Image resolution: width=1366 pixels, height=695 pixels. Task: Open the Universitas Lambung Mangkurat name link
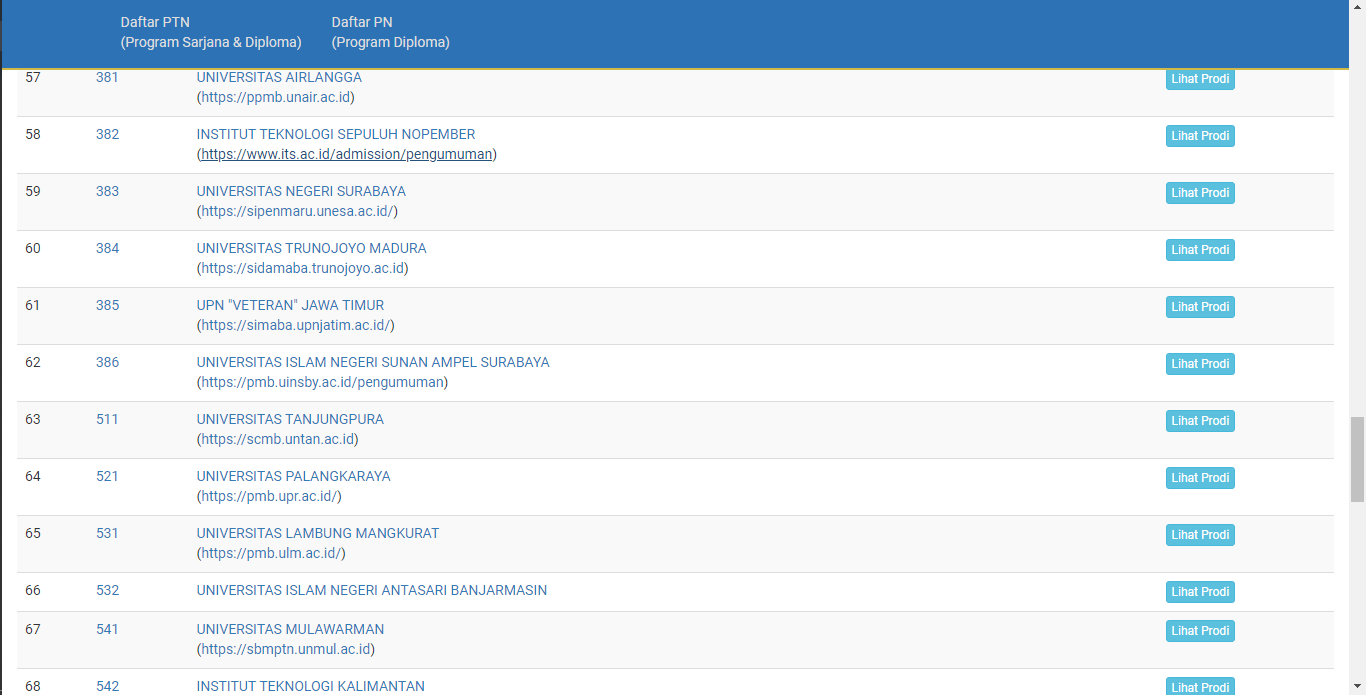[317, 533]
